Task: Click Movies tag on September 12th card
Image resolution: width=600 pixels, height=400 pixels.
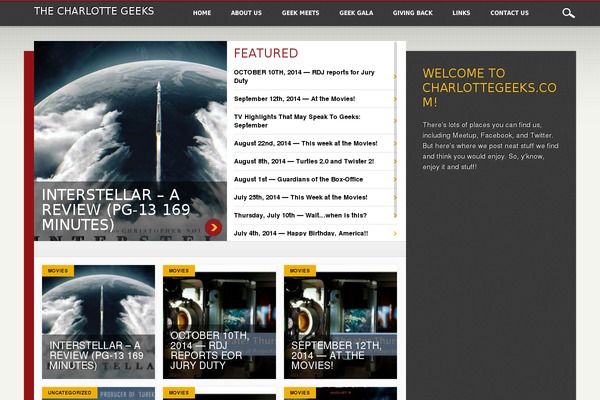Action: (x=300, y=271)
